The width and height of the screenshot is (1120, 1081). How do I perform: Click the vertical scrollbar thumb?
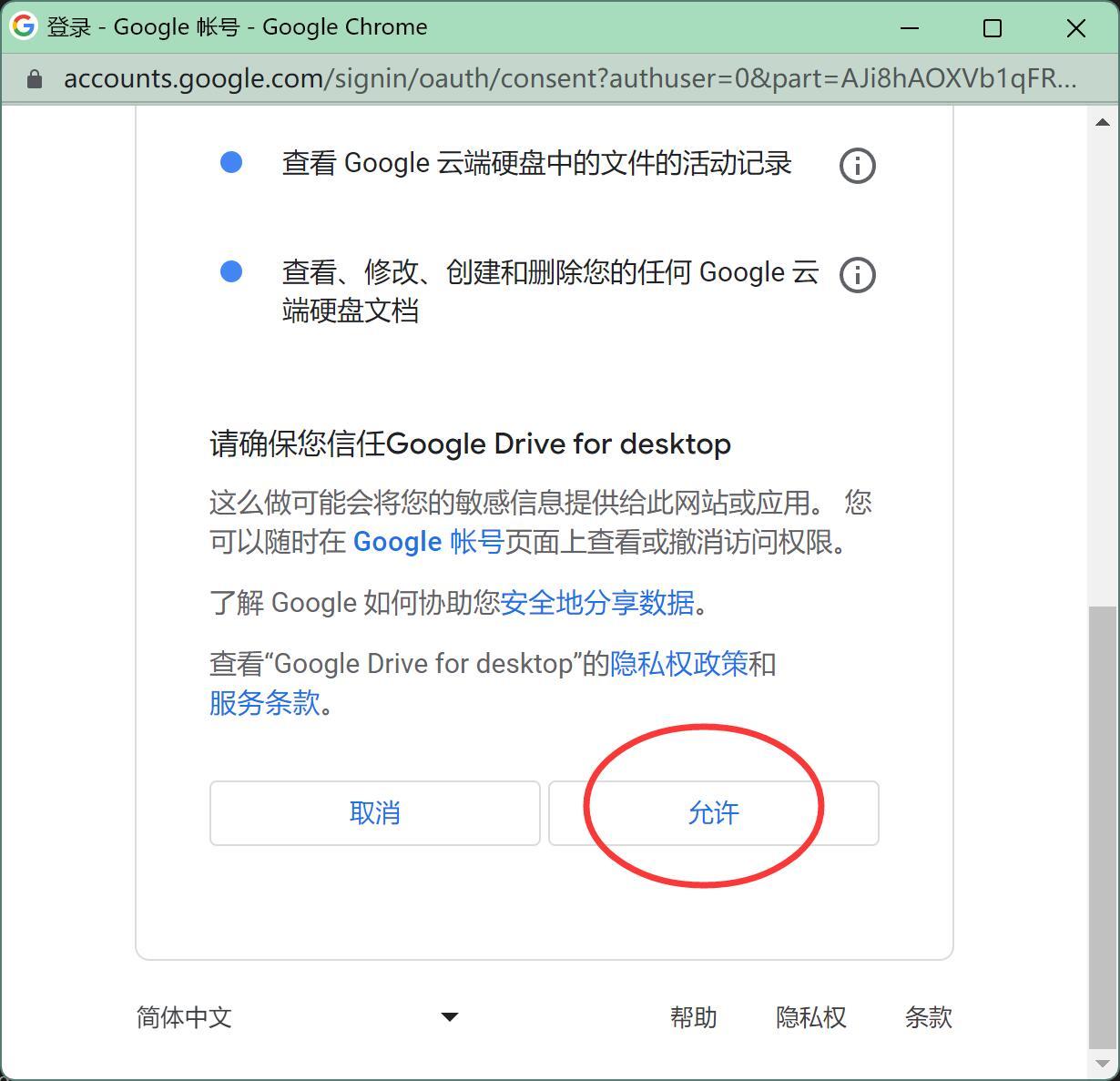coord(1103,827)
